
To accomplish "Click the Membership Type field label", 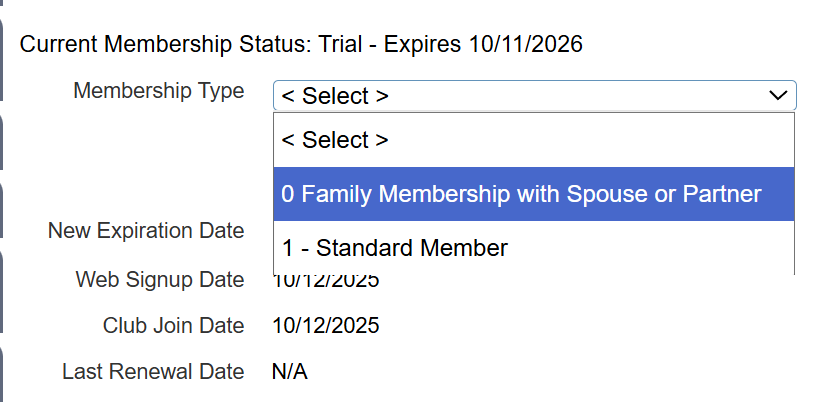I will (x=158, y=91).
